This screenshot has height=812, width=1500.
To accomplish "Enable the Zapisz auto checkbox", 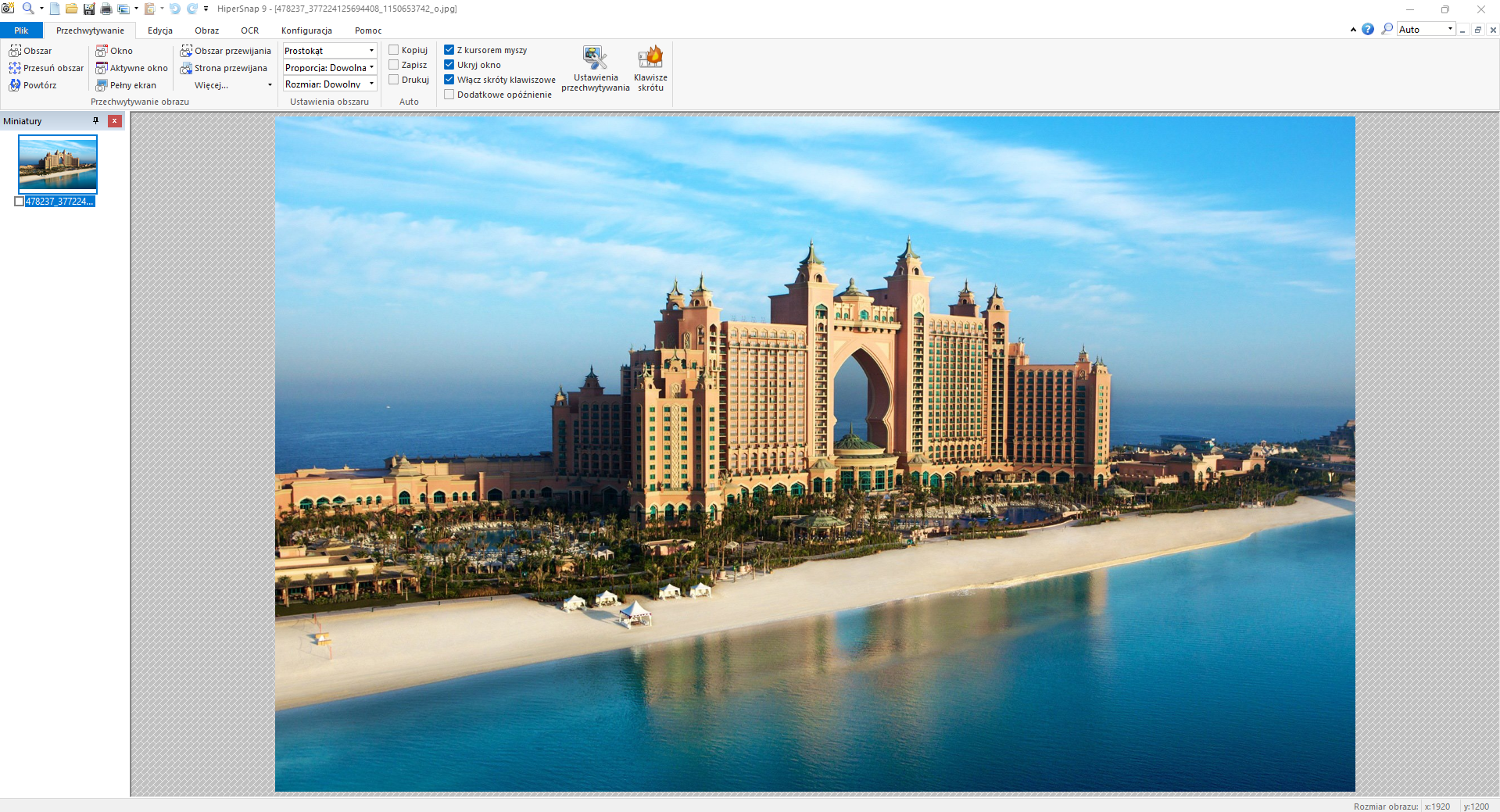I will click(394, 65).
